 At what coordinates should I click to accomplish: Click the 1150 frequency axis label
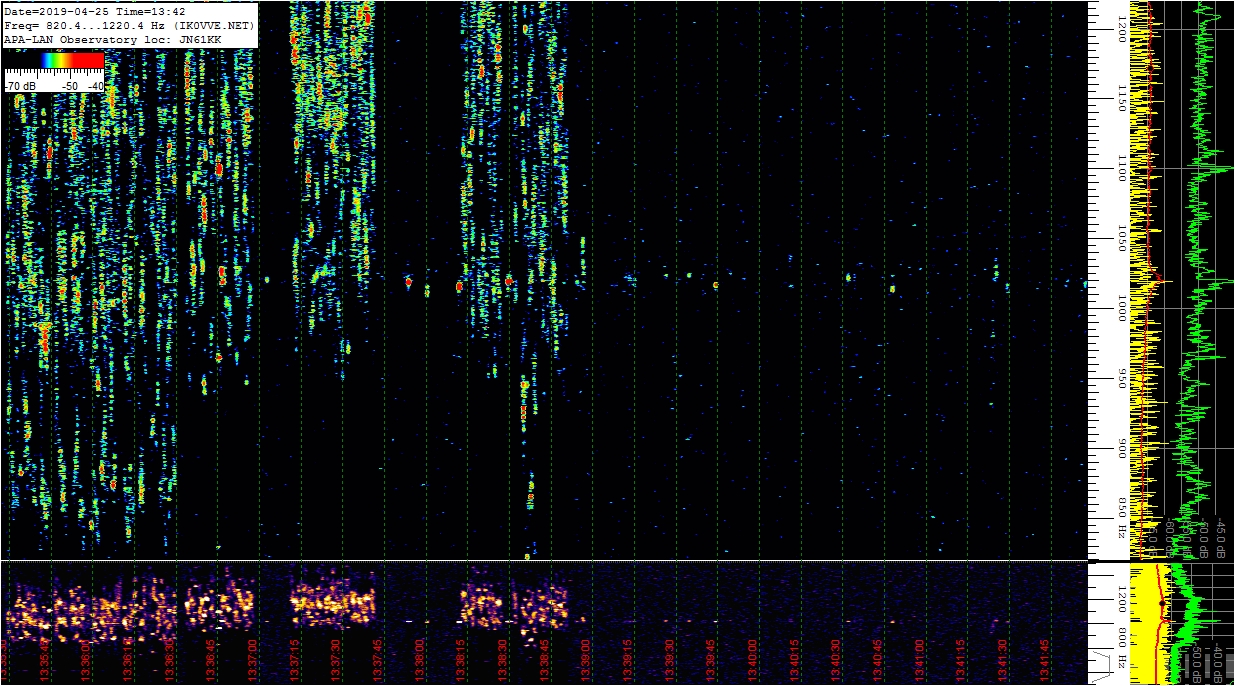[x=1122, y=98]
